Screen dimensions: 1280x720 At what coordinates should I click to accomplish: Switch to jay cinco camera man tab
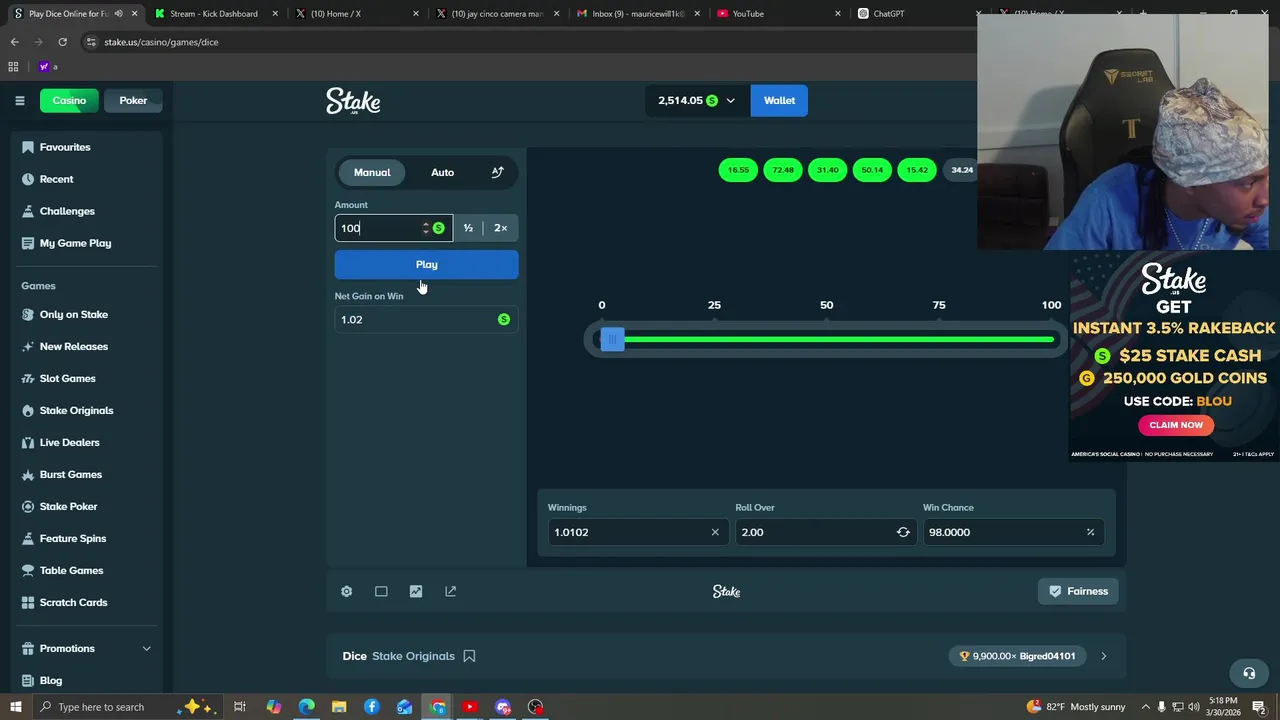[x=497, y=13]
